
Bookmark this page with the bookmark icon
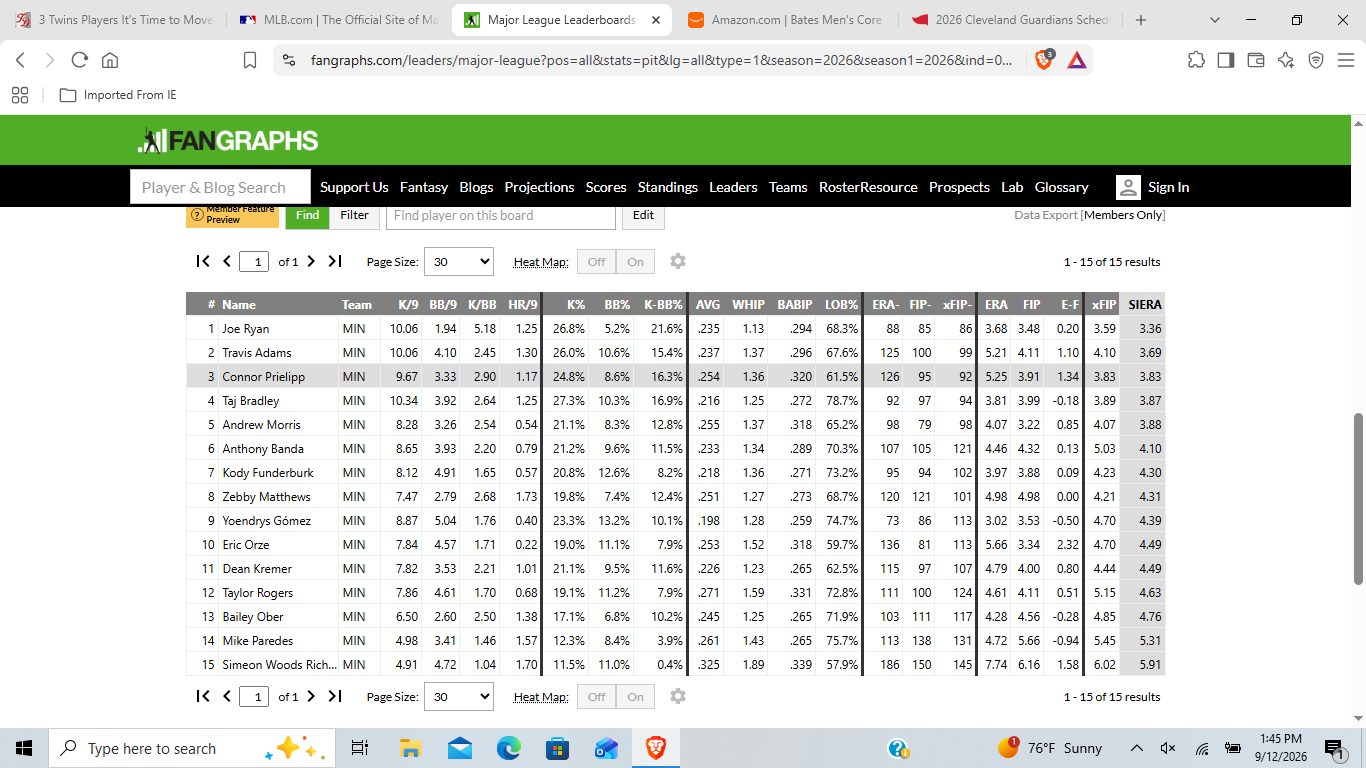[250, 60]
